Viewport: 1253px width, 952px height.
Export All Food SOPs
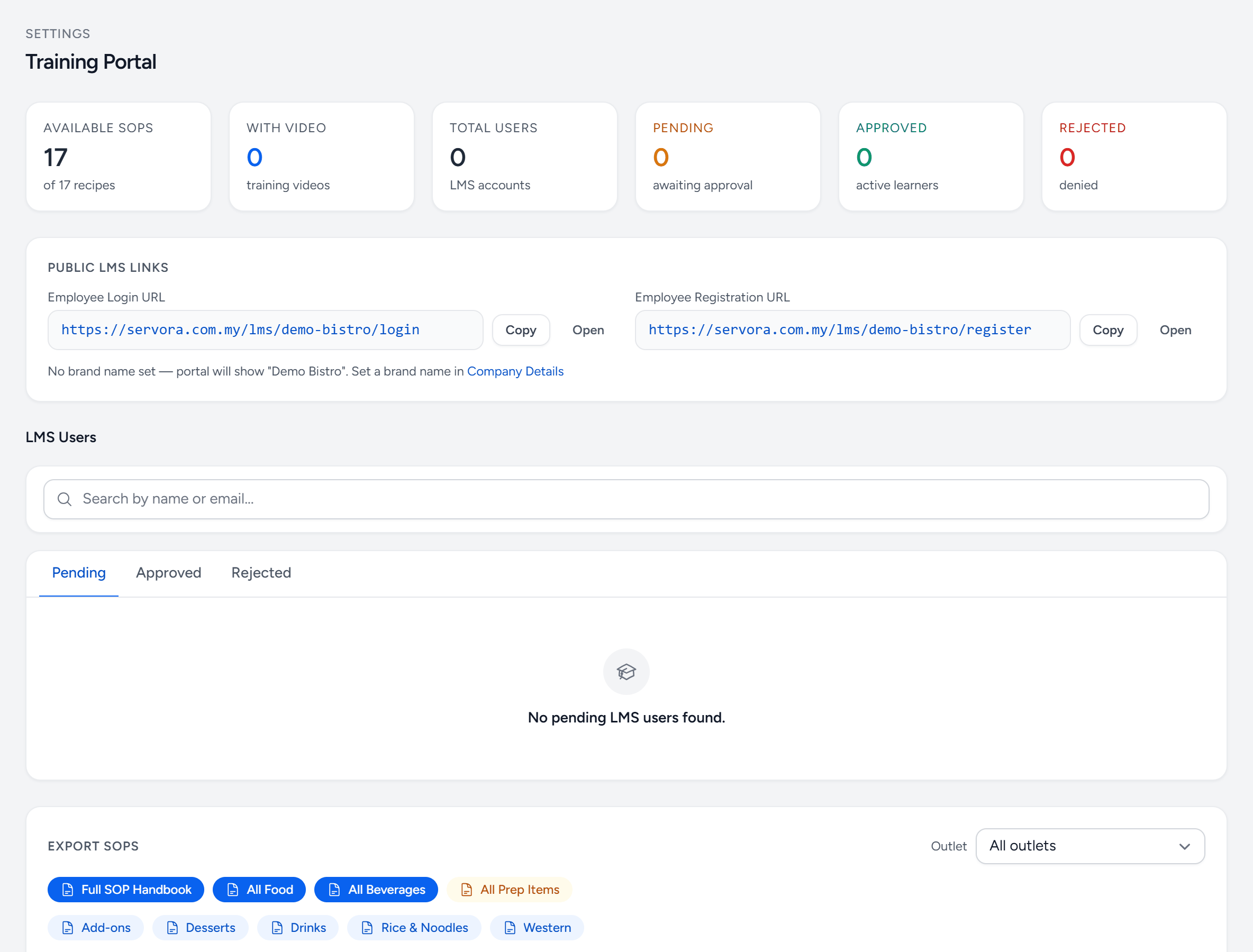pyautogui.click(x=259, y=890)
